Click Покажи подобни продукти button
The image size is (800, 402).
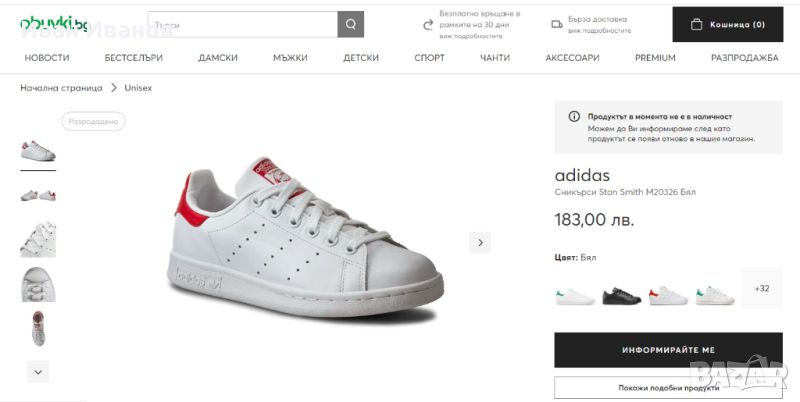[668, 388]
